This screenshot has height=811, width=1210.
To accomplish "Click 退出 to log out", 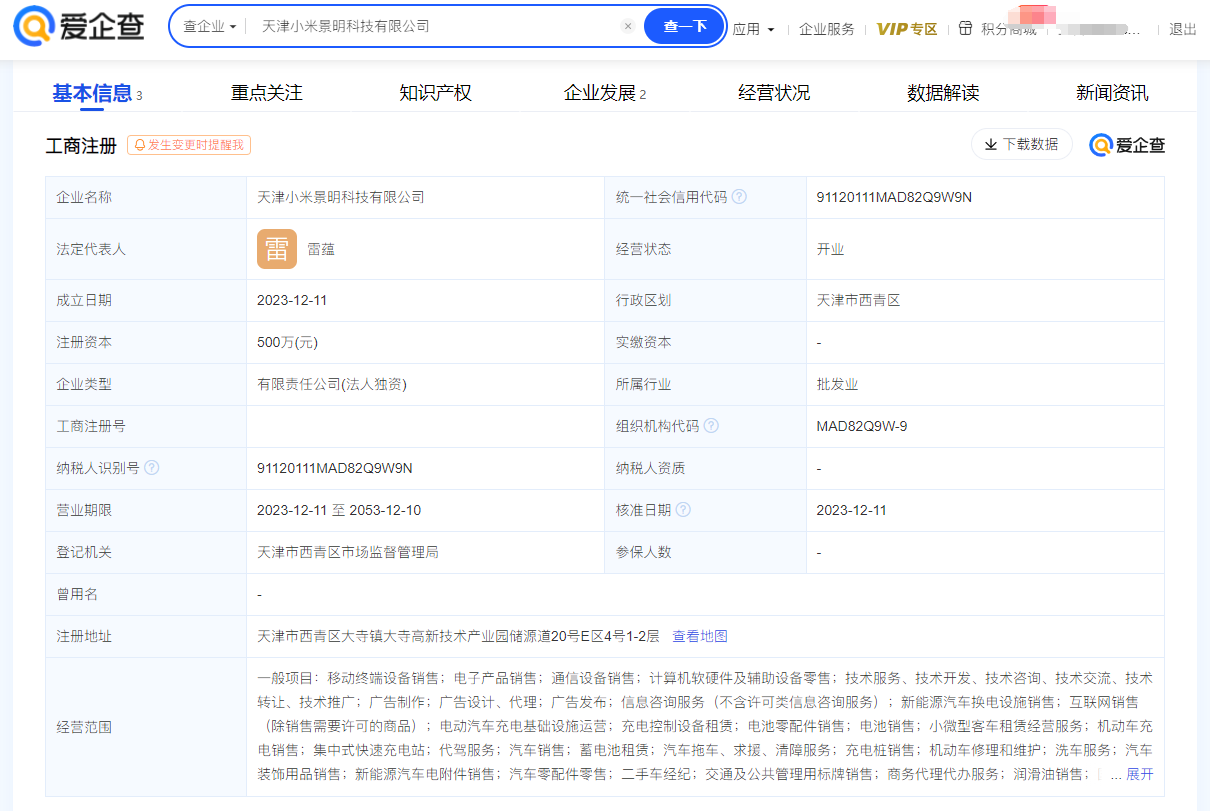I will pyautogui.click(x=1183, y=29).
